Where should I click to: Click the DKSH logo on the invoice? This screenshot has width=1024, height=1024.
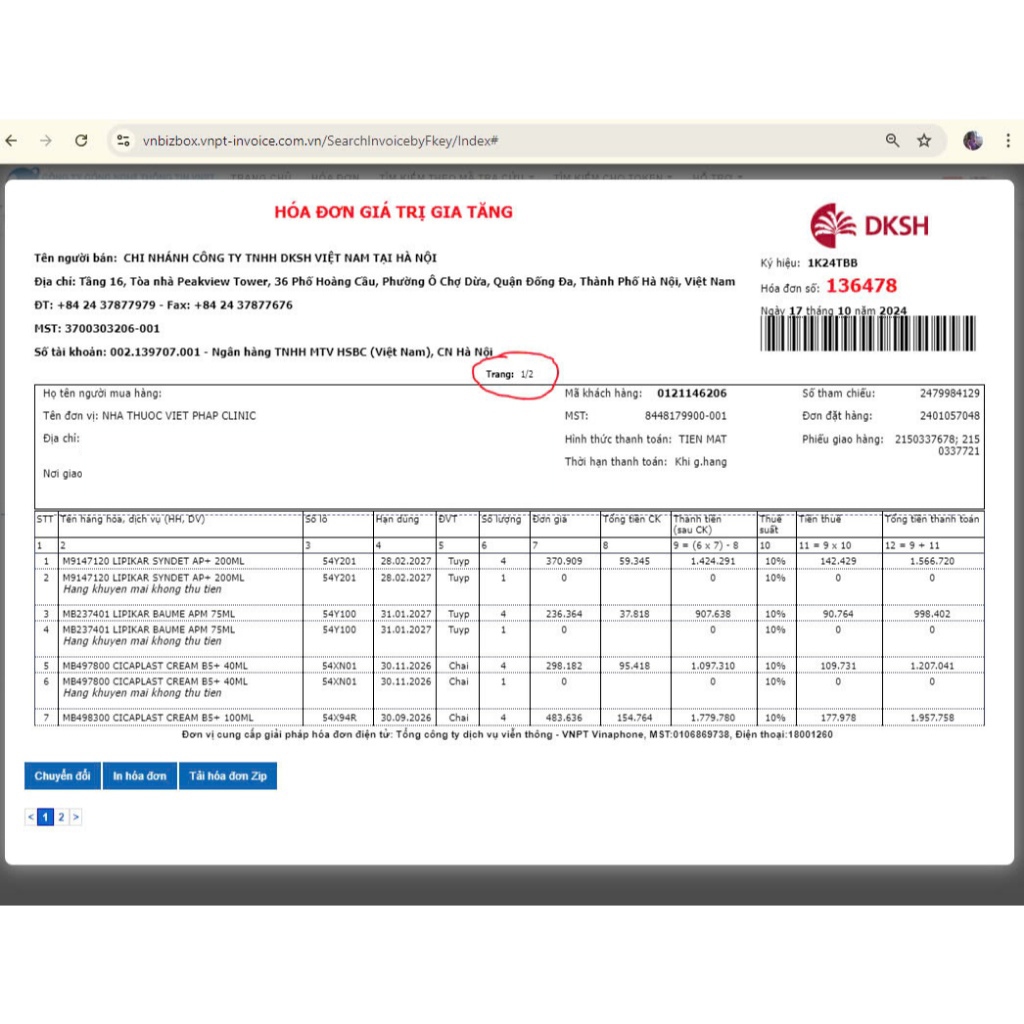tap(868, 225)
